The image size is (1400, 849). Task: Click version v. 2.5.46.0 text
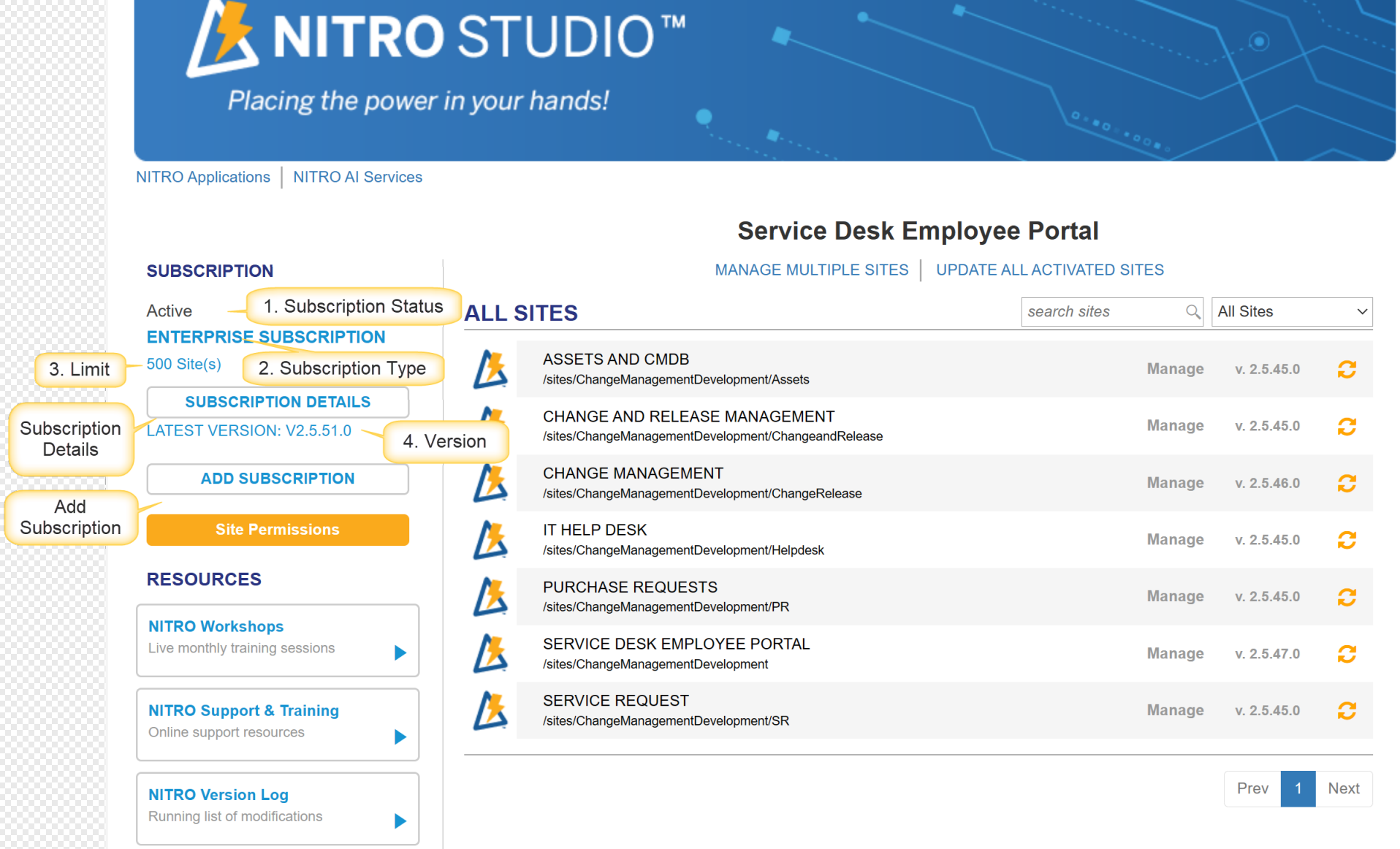[1268, 483]
